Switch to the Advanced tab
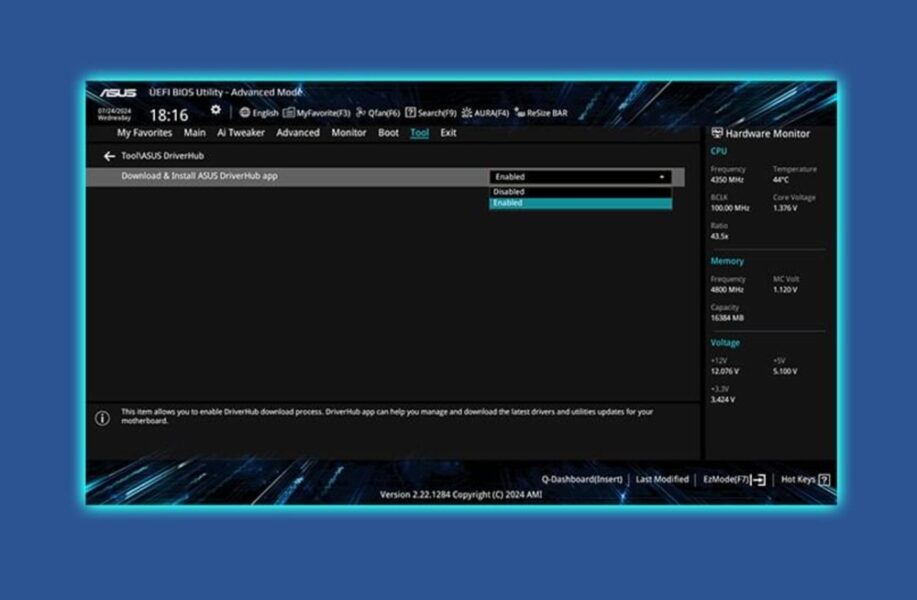The height and width of the screenshot is (600, 917). pos(298,133)
